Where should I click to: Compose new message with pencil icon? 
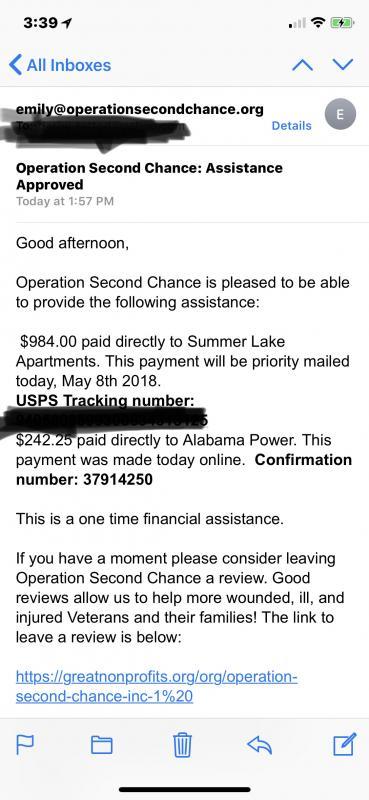coord(344,744)
